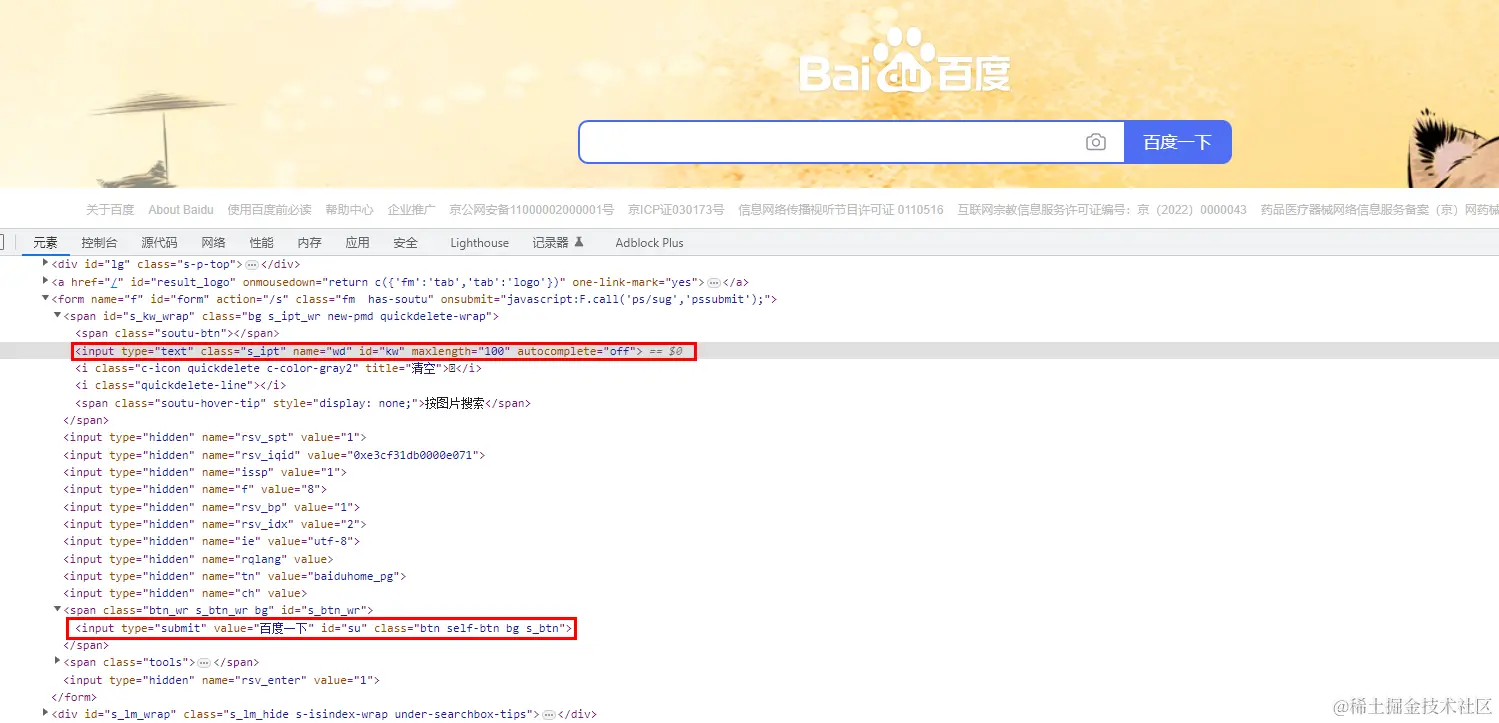The height and width of the screenshot is (723, 1499).
Task: Select the hidden input name="issp" line
Action: (x=205, y=472)
